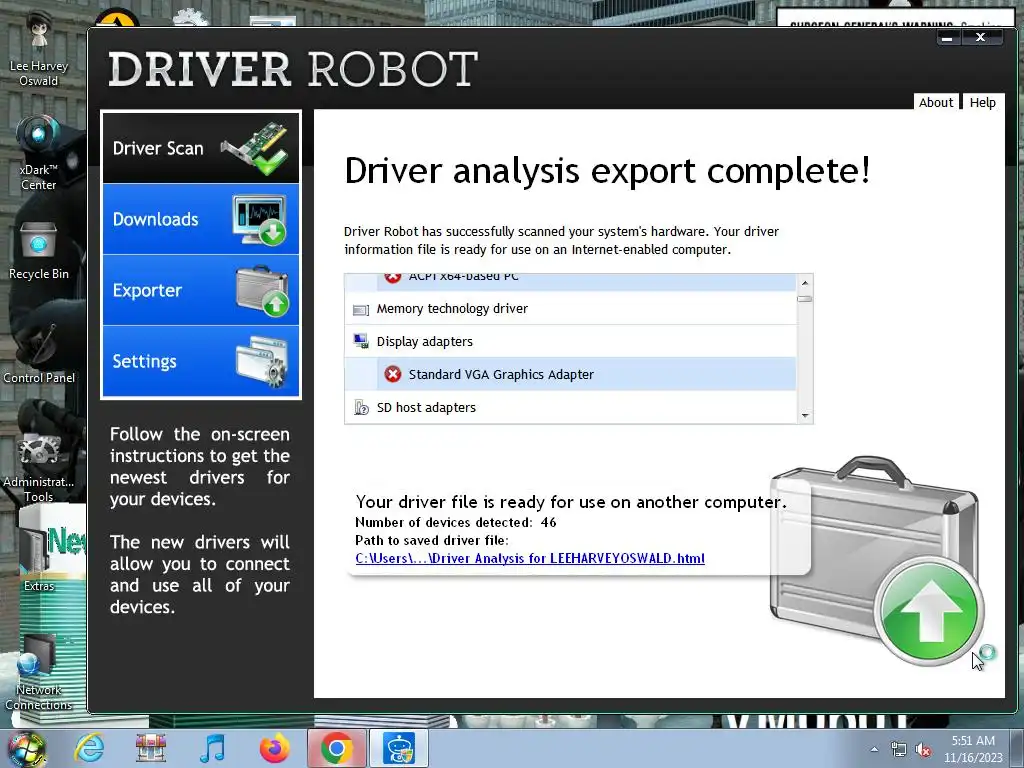Click the device list scroll up arrow
This screenshot has height=768, width=1024.
click(x=805, y=283)
